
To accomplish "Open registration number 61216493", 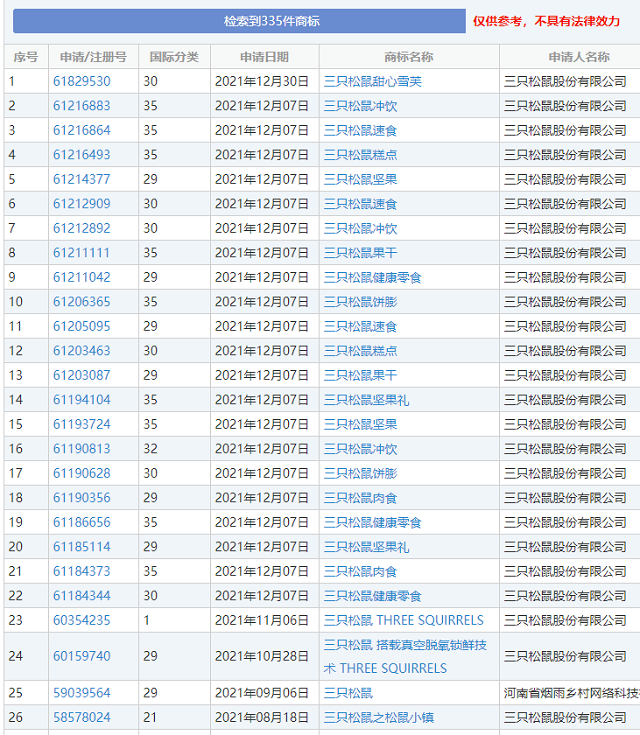I will click(82, 155).
